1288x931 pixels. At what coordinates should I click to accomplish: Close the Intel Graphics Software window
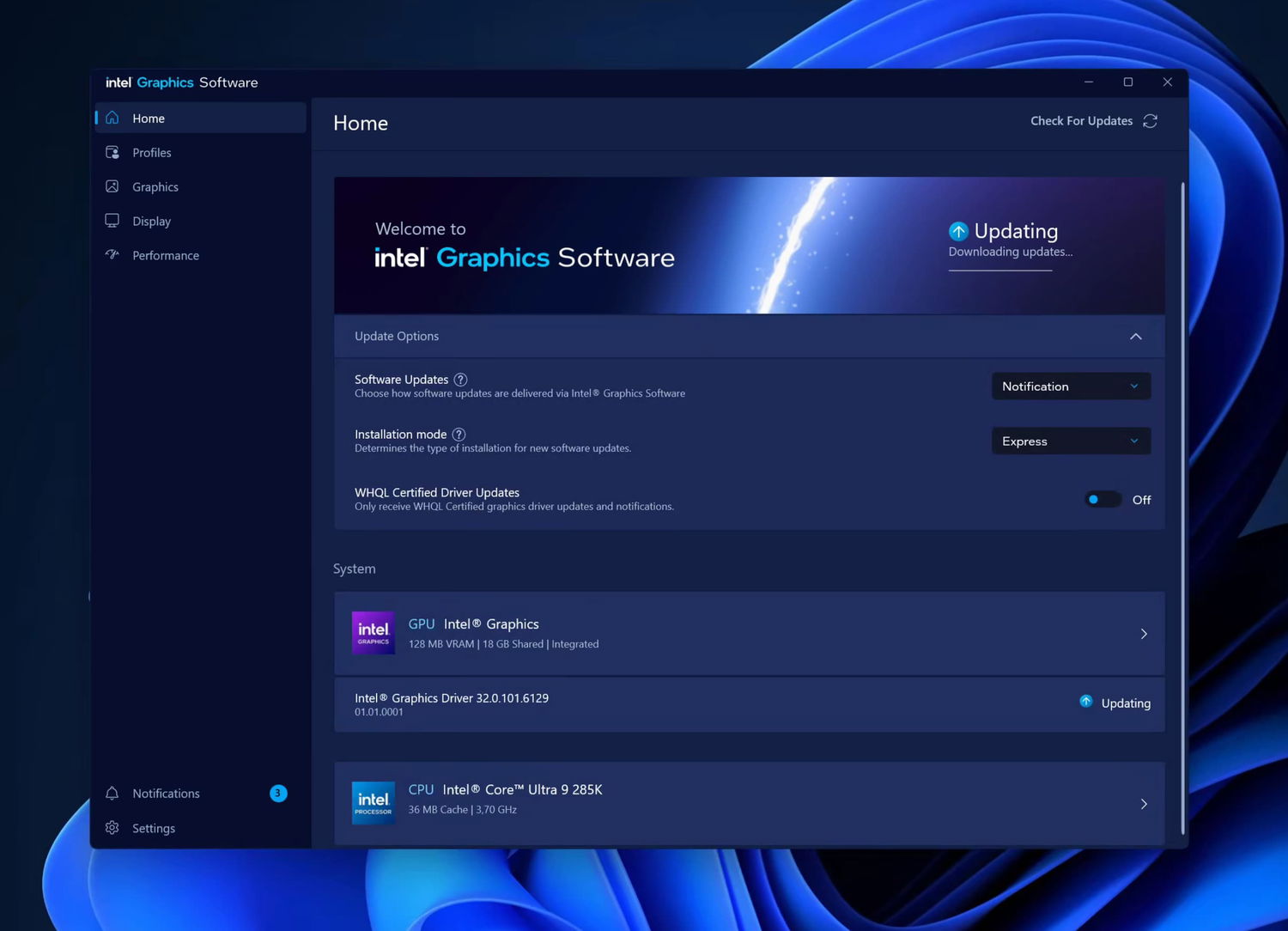pos(1168,82)
